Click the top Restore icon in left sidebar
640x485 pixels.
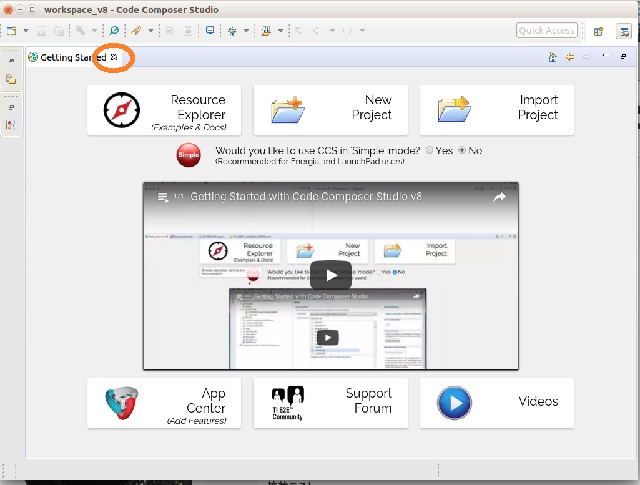[11, 60]
